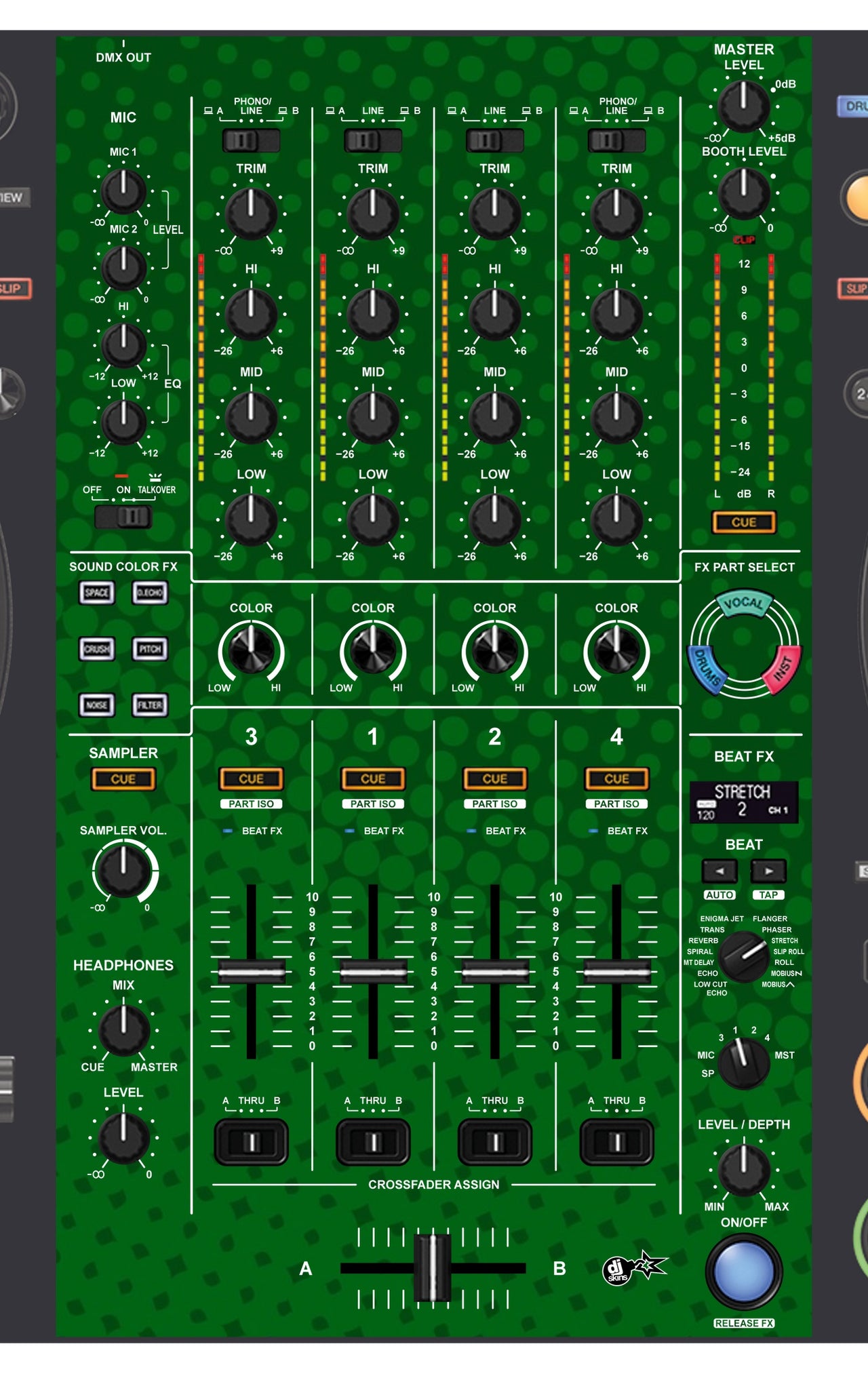Click the MIC 1 level knob
This screenshot has width=868, height=1380.
pyautogui.click(x=123, y=191)
